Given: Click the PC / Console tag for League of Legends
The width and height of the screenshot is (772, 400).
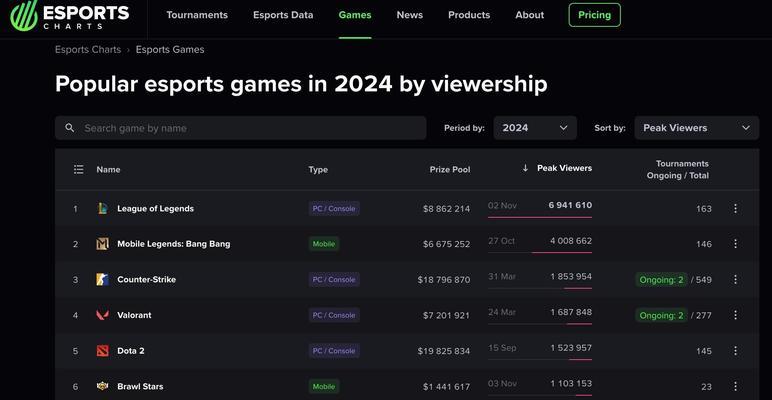Looking at the screenshot, I should click(334, 208).
